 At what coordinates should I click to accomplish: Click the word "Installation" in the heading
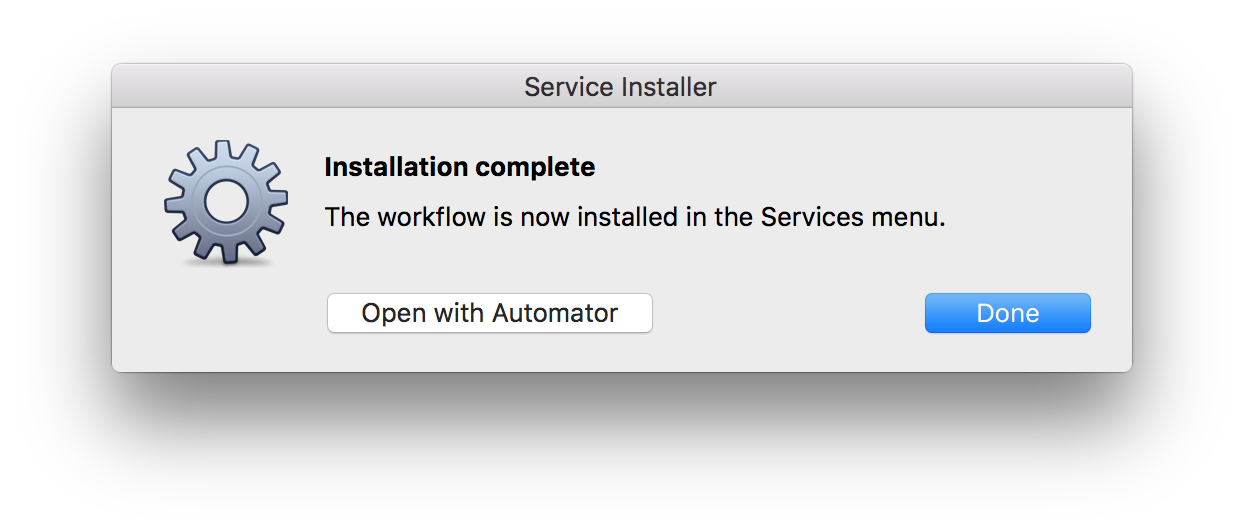[397, 167]
